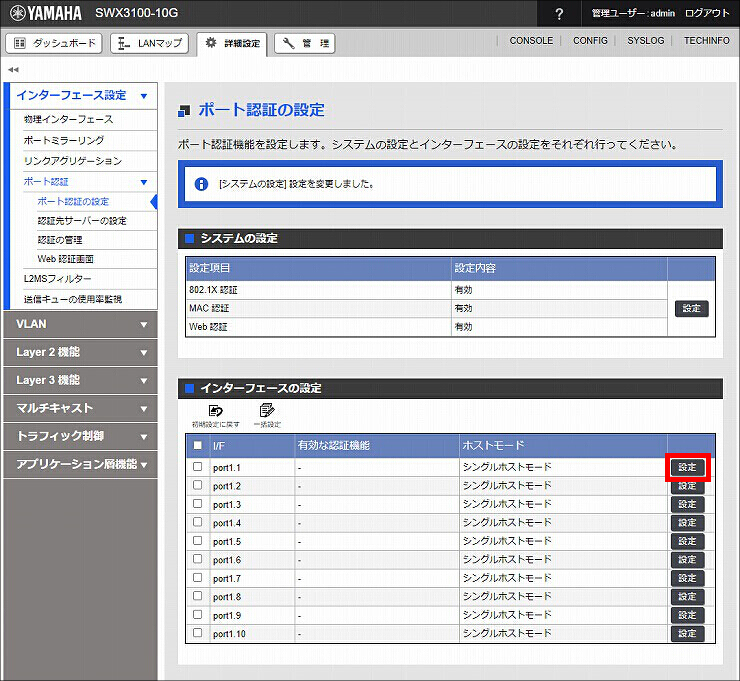740x681 pixels.
Task: Check the port1.9 checkbox
Action: 198,614
